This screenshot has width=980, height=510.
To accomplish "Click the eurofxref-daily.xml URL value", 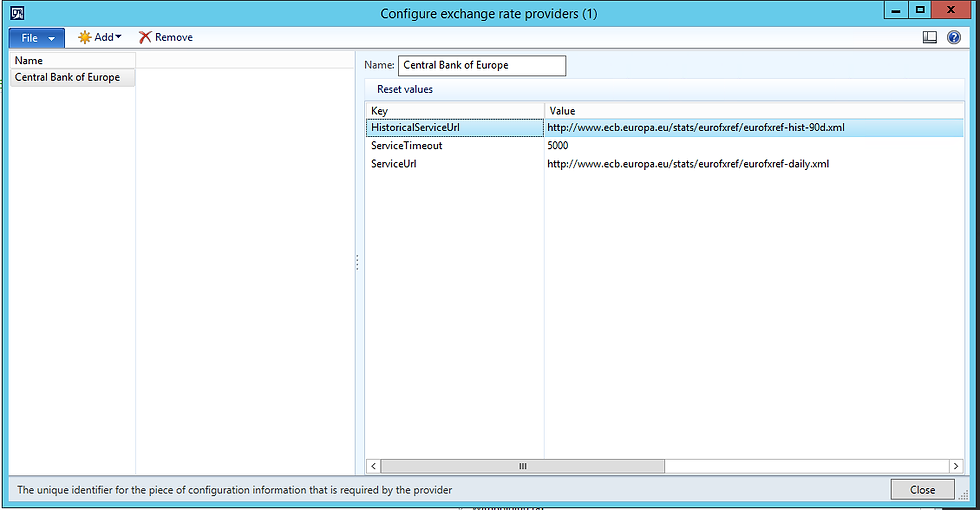I will click(688, 164).
